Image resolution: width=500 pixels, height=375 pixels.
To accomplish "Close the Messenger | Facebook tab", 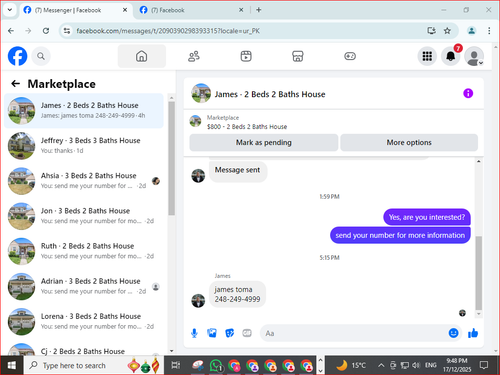I will [x=125, y=10].
